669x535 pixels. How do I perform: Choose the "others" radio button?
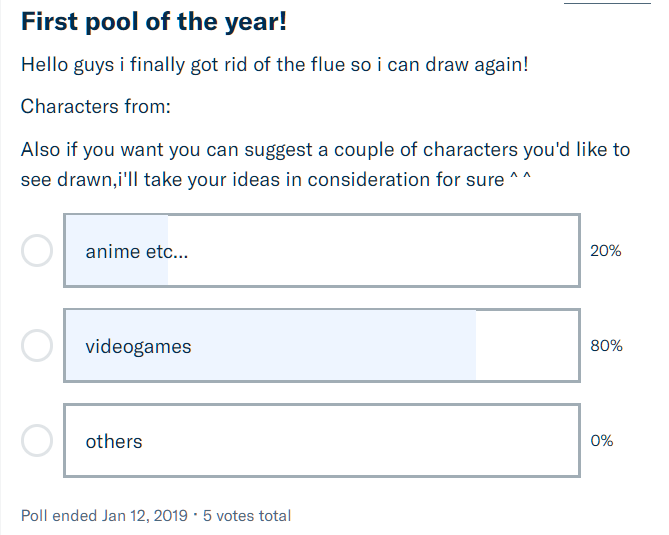pos(37,440)
